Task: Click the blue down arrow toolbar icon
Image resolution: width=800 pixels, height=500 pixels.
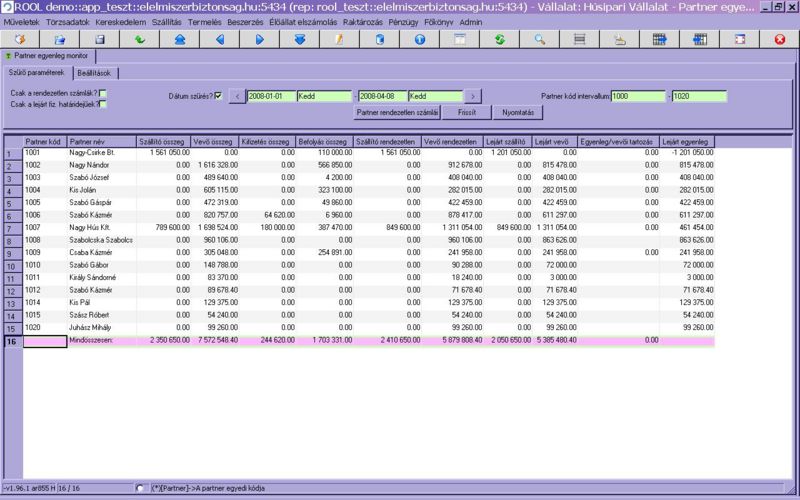Action: pyautogui.click(x=299, y=40)
